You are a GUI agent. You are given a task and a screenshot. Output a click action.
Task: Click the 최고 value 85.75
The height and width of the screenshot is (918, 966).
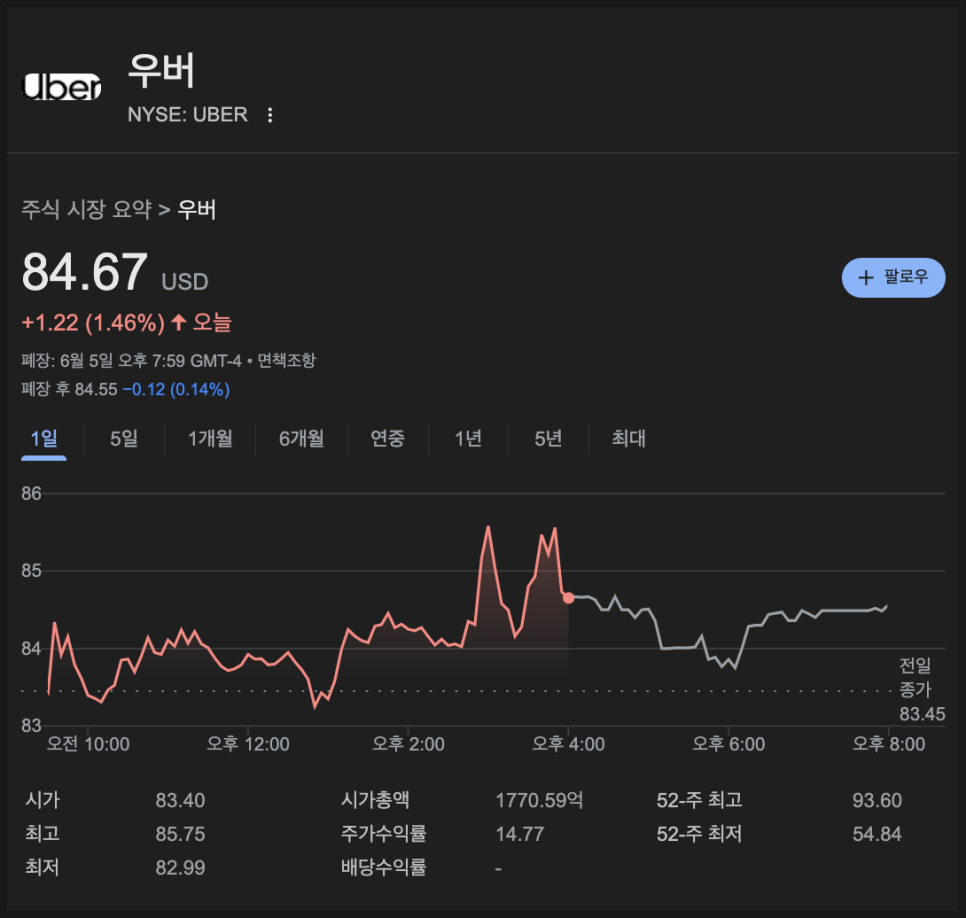[x=180, y=834]
